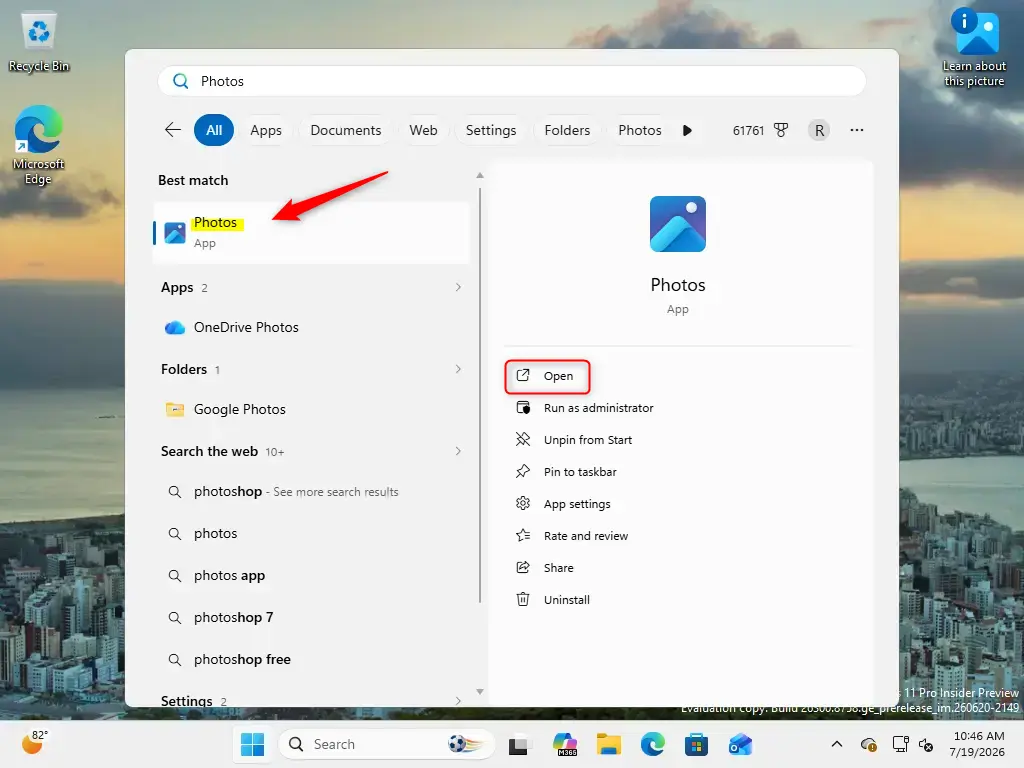Expand Search the web results section
Image resolution: width=1024 pixels, height=768 pixels.
[x=458, y=451]
